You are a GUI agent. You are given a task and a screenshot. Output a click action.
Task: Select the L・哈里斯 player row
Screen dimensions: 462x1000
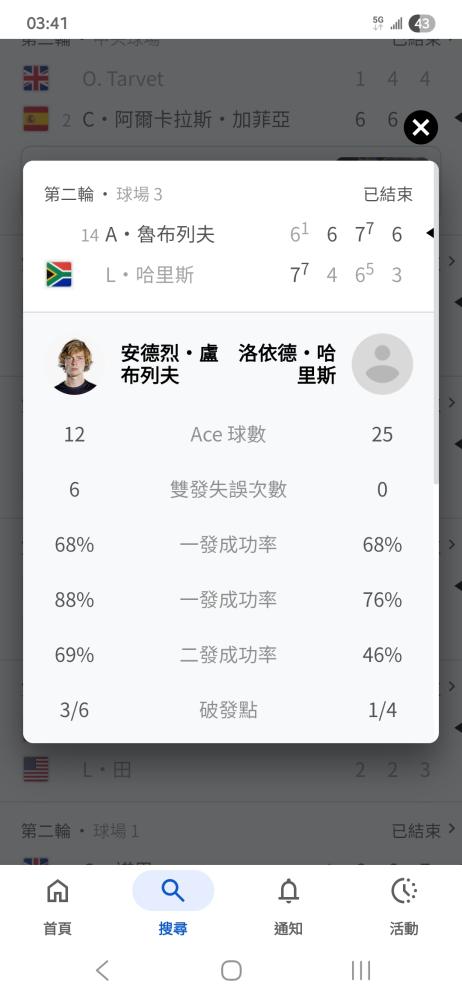point(230,275)
